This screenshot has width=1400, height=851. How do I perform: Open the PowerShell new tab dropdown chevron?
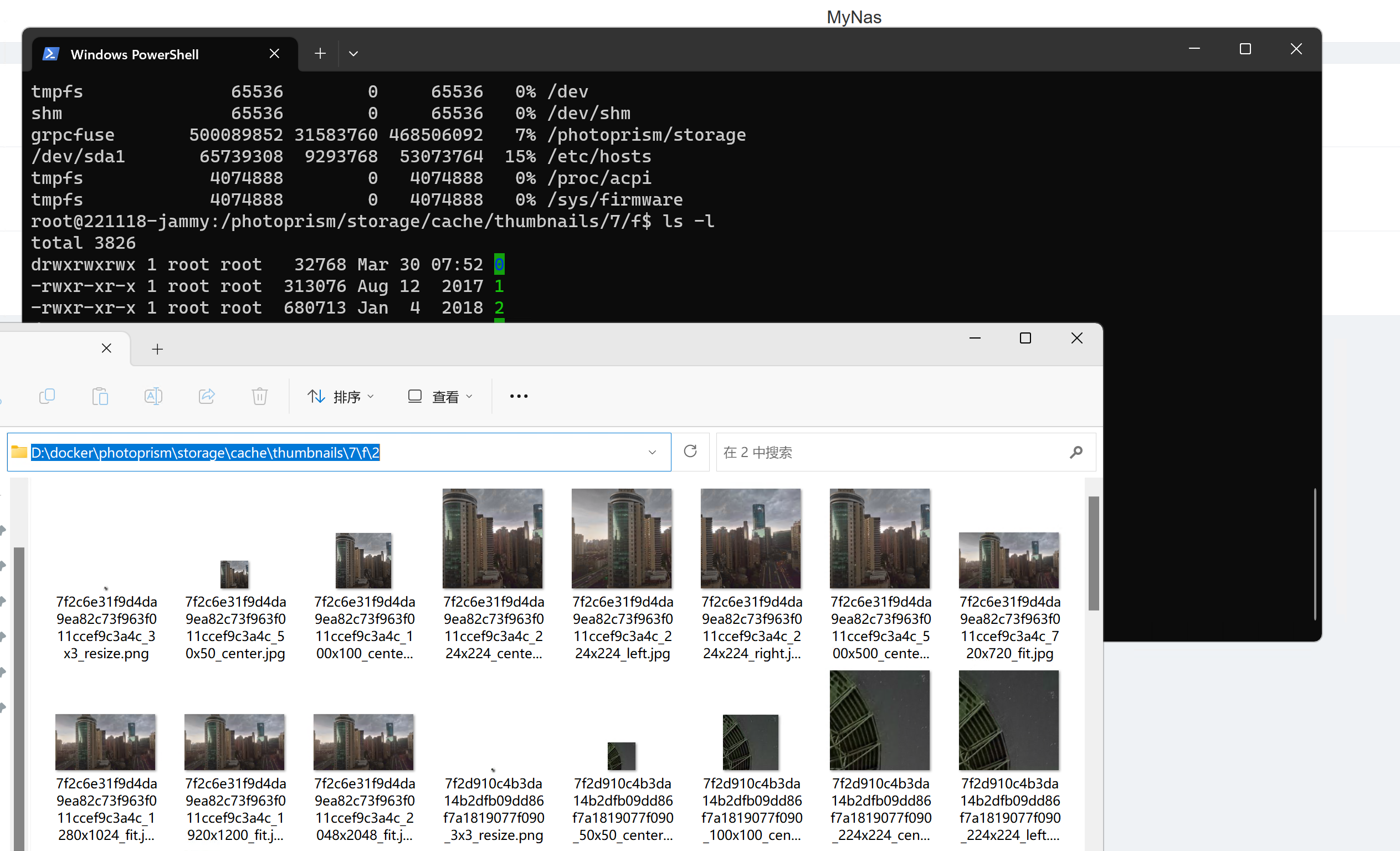[353, 53]
